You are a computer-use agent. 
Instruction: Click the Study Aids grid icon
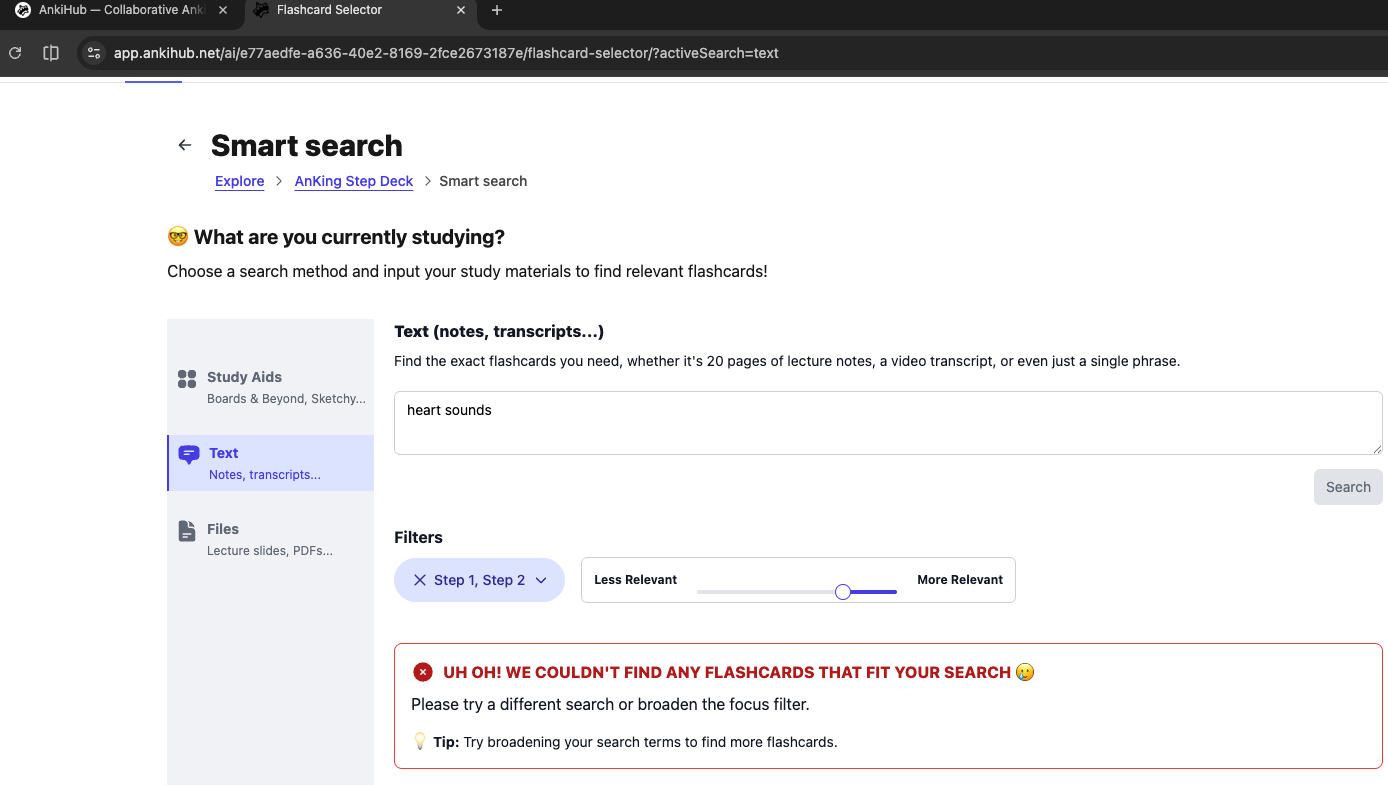point(187,379)
